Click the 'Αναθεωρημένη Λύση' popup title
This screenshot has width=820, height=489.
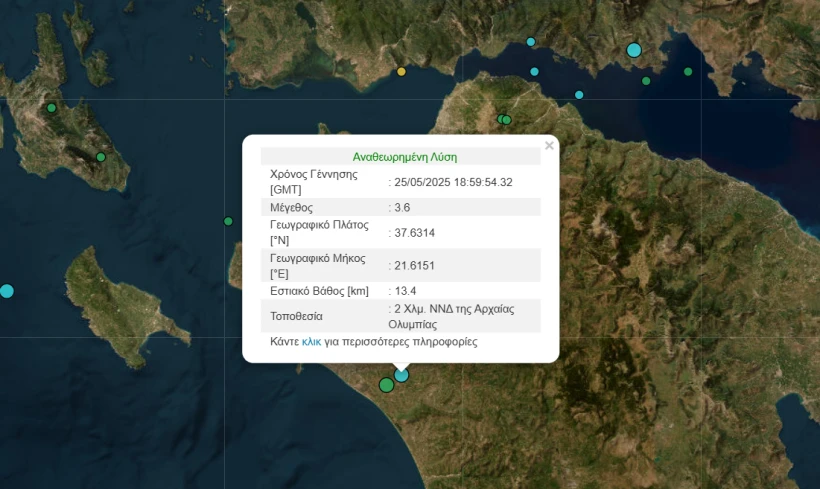[404, 157]
